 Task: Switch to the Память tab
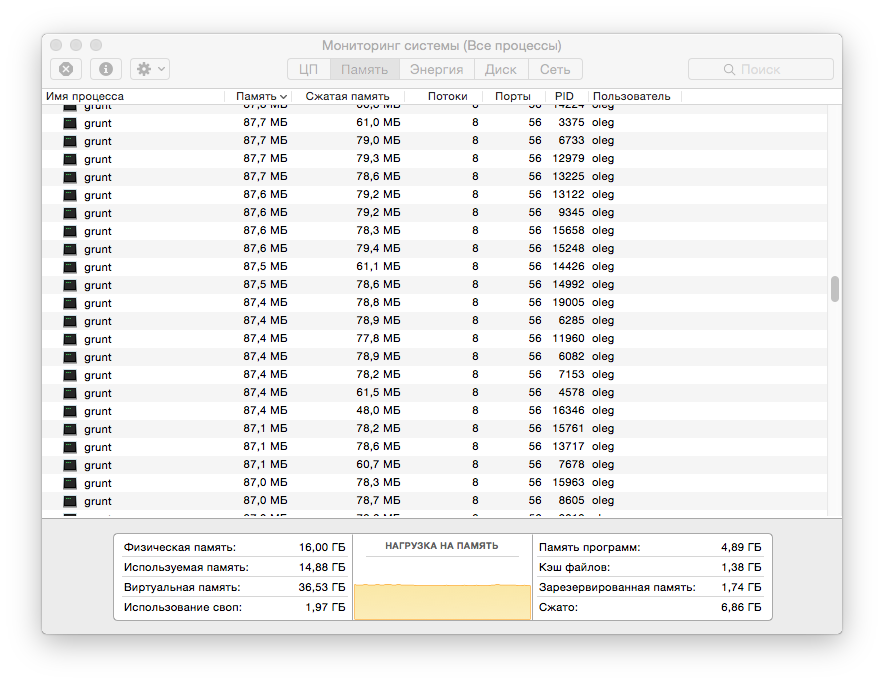(364, 69)
